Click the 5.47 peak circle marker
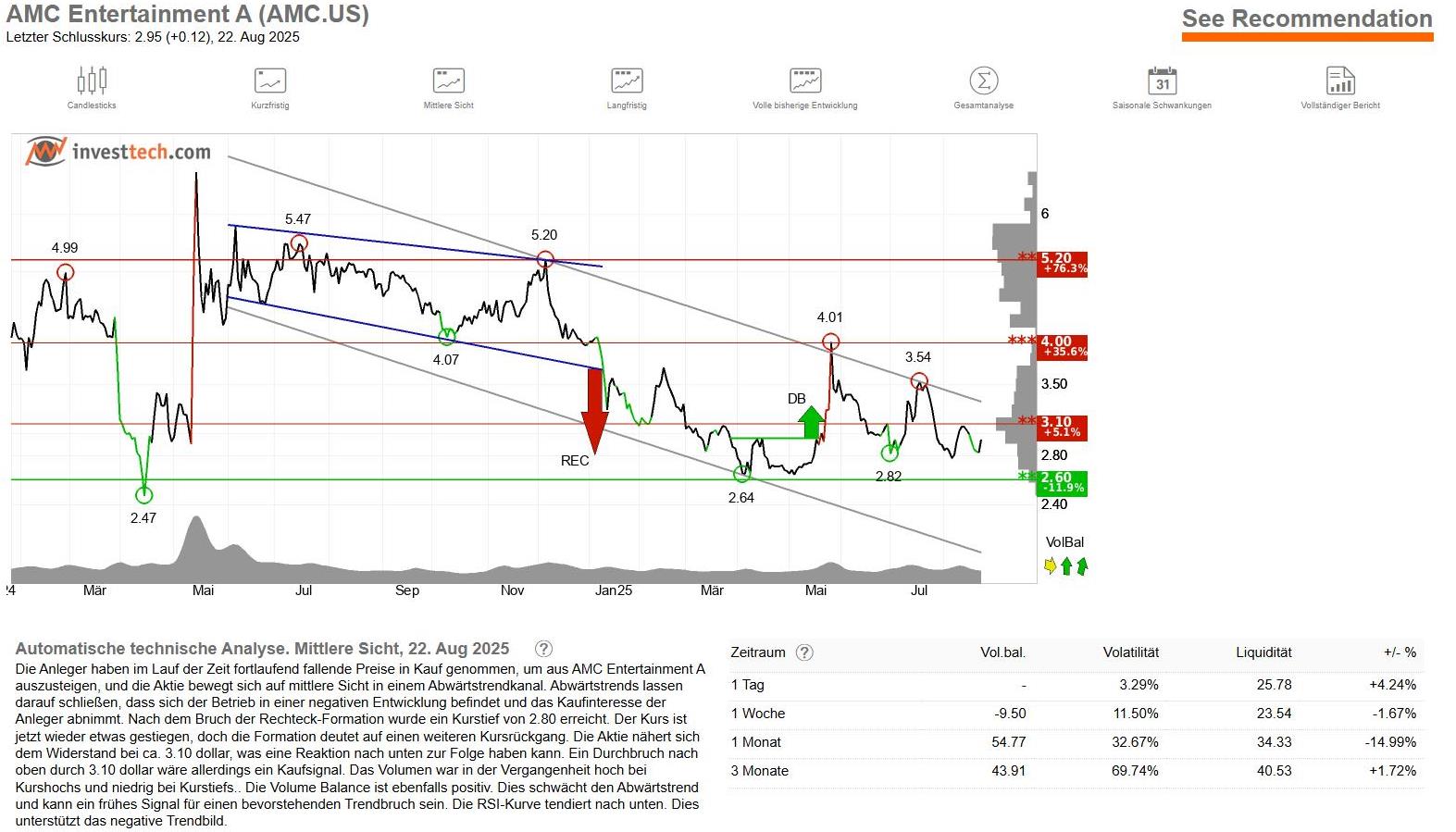The height and width of the screenshot is (832, 1456). tap(299, 243)
